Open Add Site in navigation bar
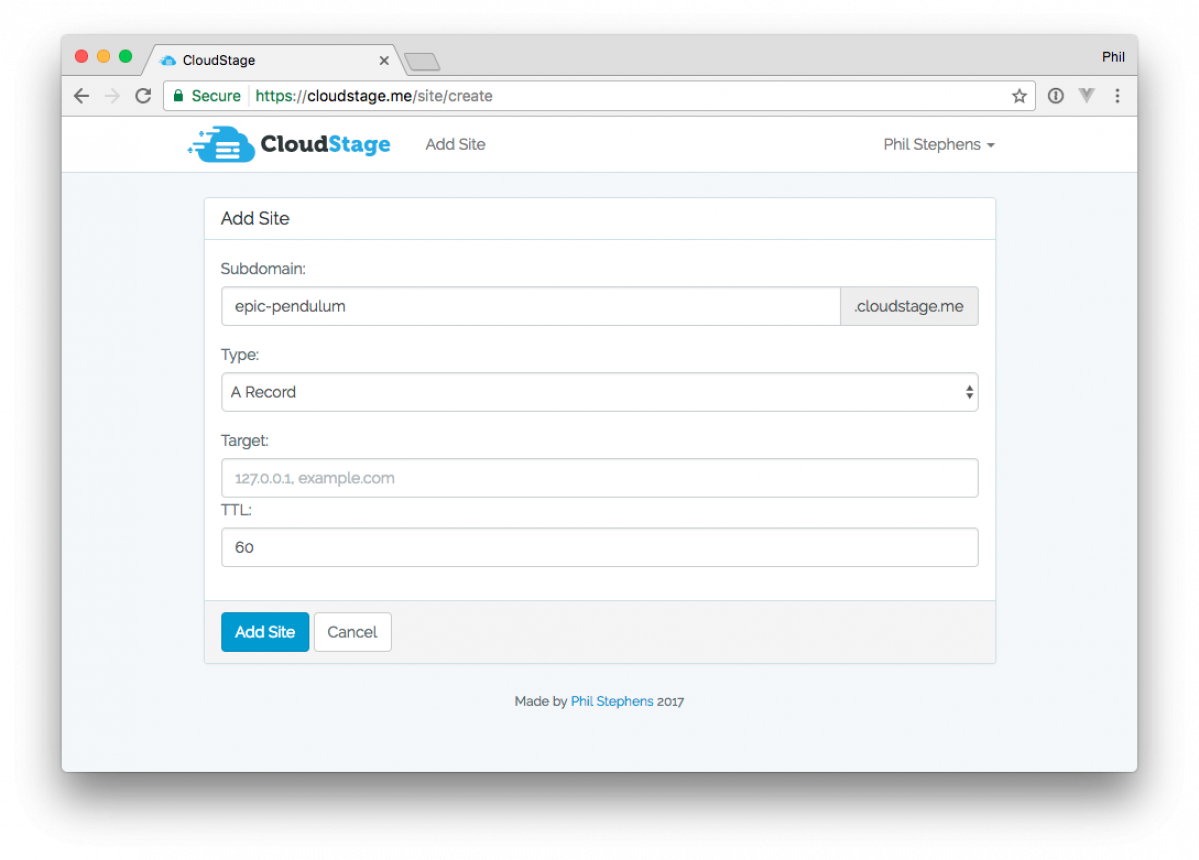Screen dimensions: 1199x860 455,145
